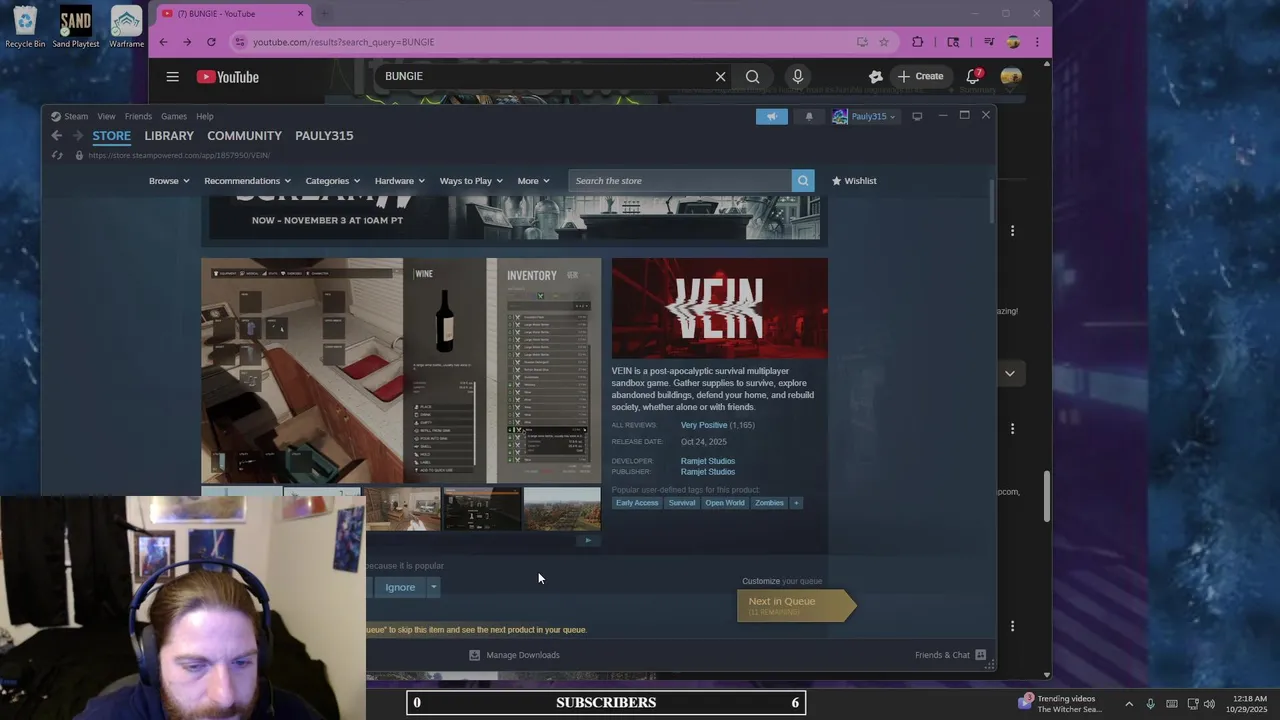Click the icon left of YouTube Create
The width and height of the screenshot is (1280, 720).
click(876, 76)
